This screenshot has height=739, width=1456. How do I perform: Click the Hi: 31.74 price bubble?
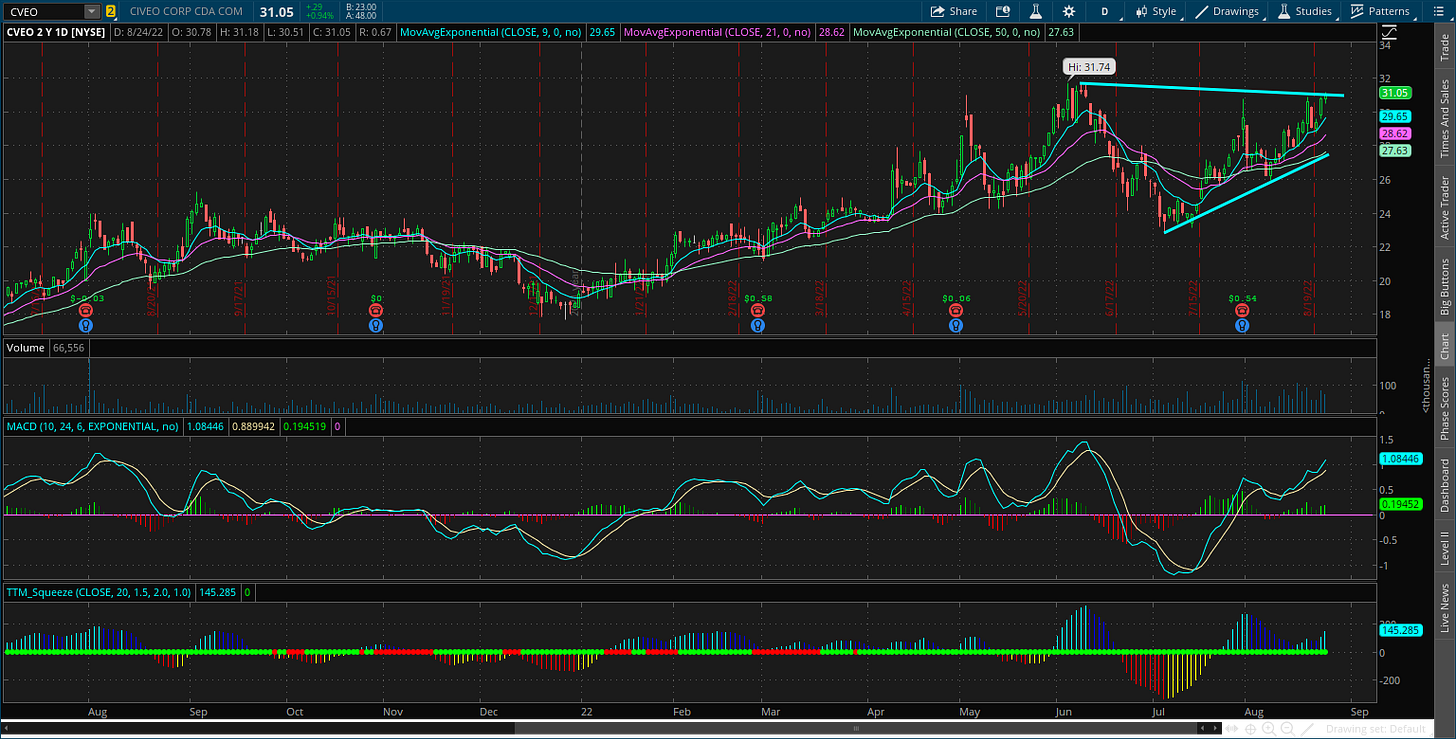(1088, 67)
